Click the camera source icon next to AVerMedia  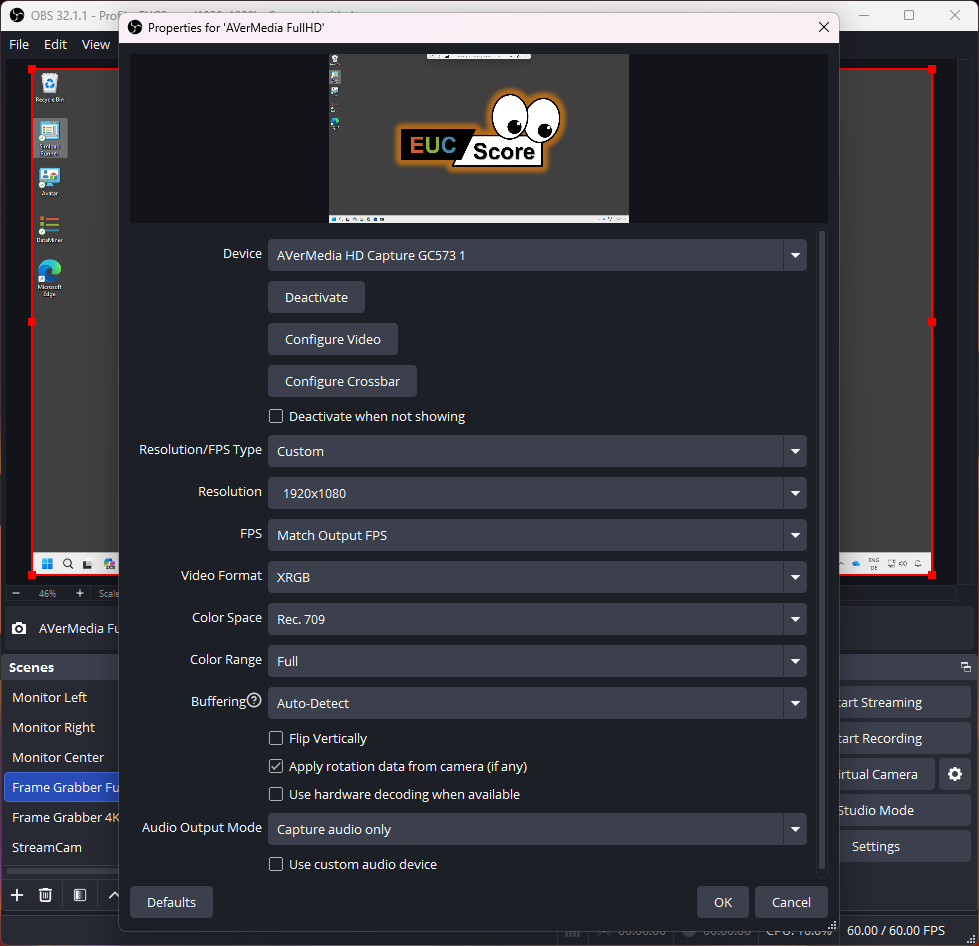pyautogui.click(x=17, y=628)
